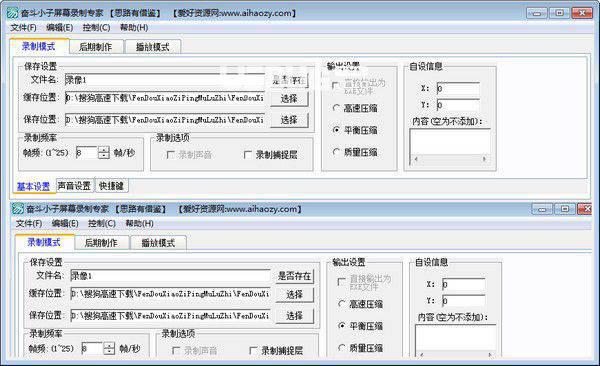Click 文件名 input field in the top window

pos(165,80)
